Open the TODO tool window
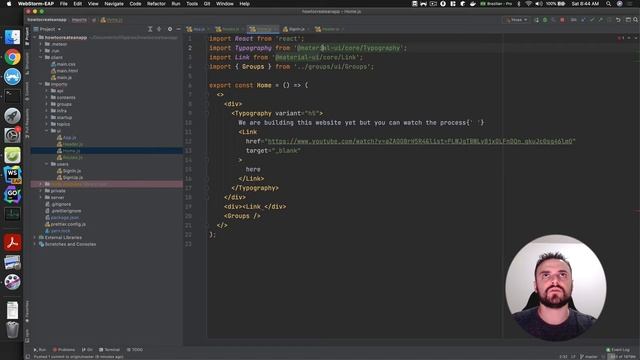640x360 pixels. [x=135, y=350]
